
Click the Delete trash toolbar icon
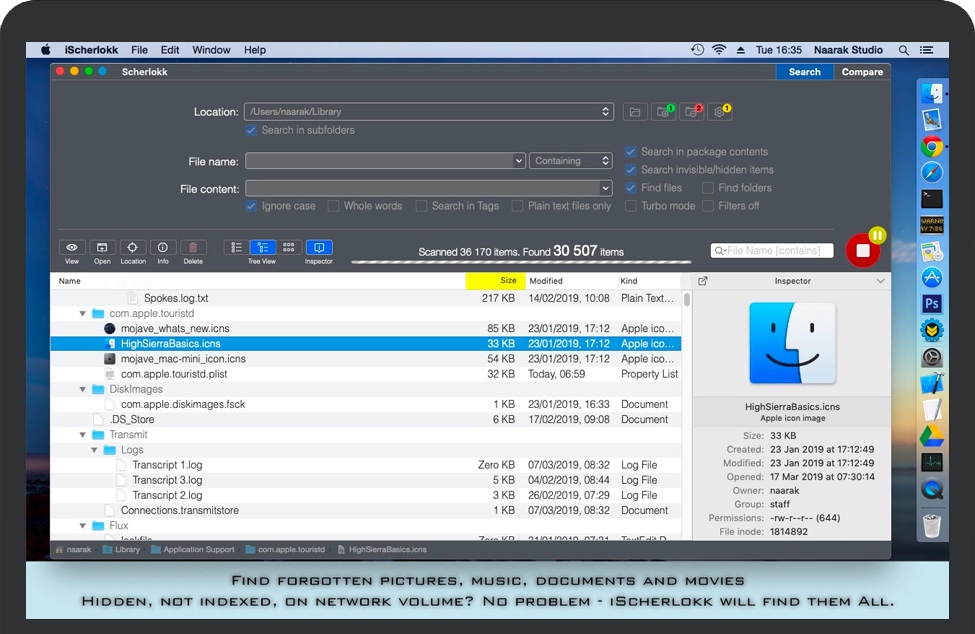coord(193,248)
